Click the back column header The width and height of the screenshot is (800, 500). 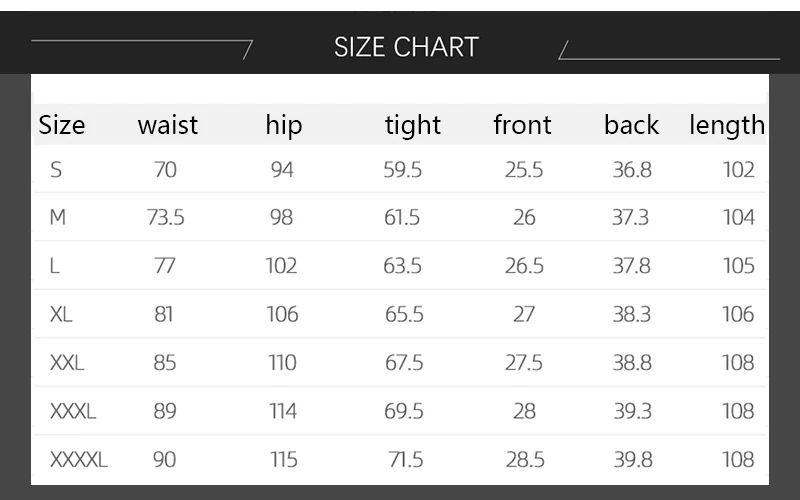click(632, 125)
